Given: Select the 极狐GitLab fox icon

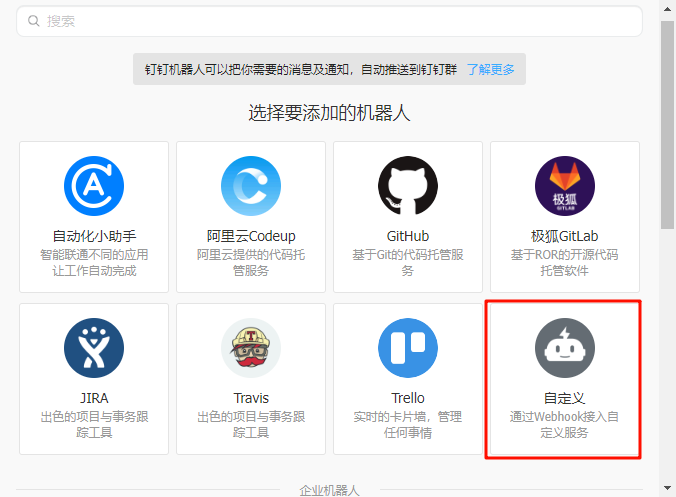Looking at the screenshot, I should (x=565, y=186).
